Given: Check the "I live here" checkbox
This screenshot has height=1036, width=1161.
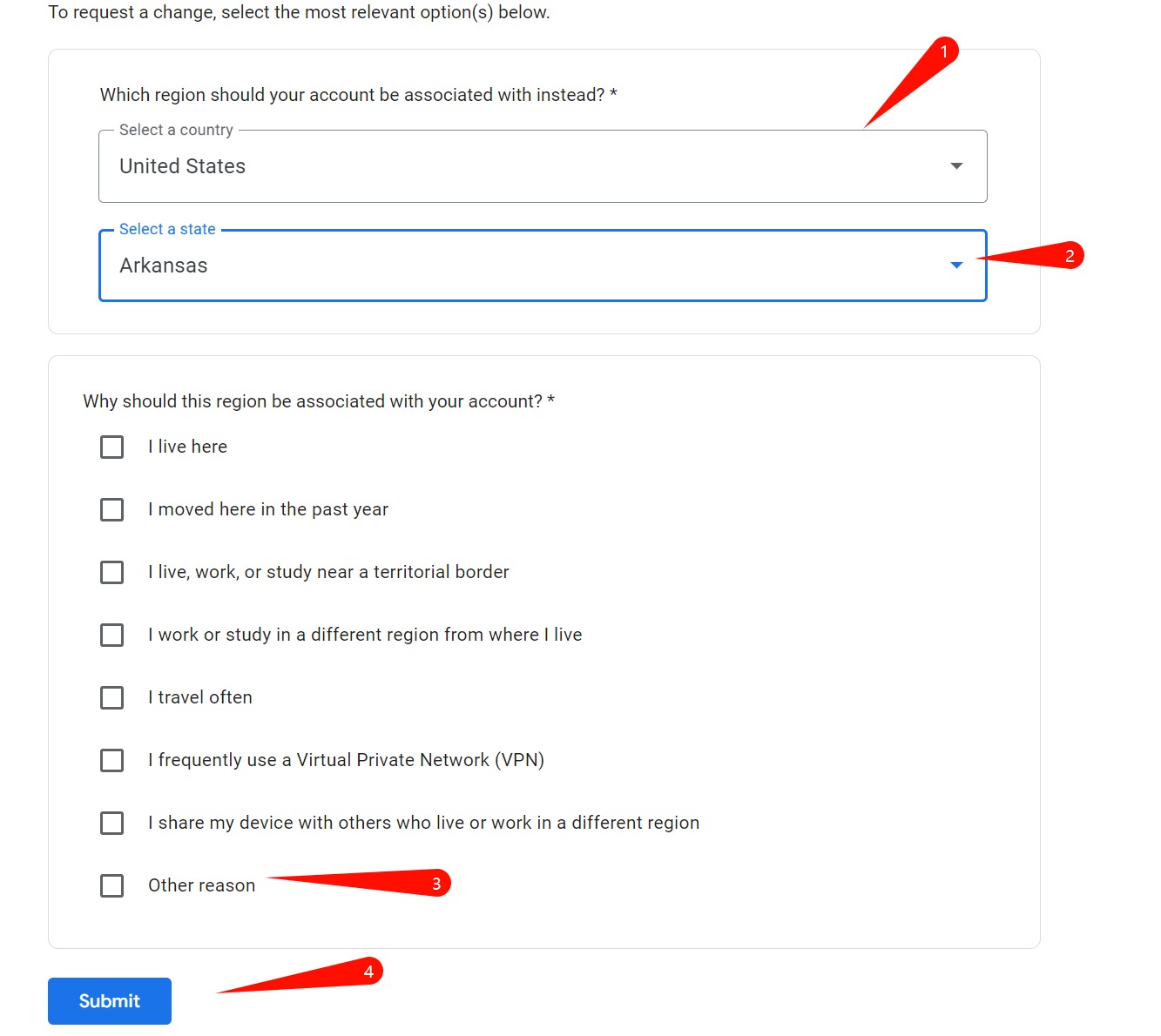Looking at the screenshot, I should click(112, 447).
